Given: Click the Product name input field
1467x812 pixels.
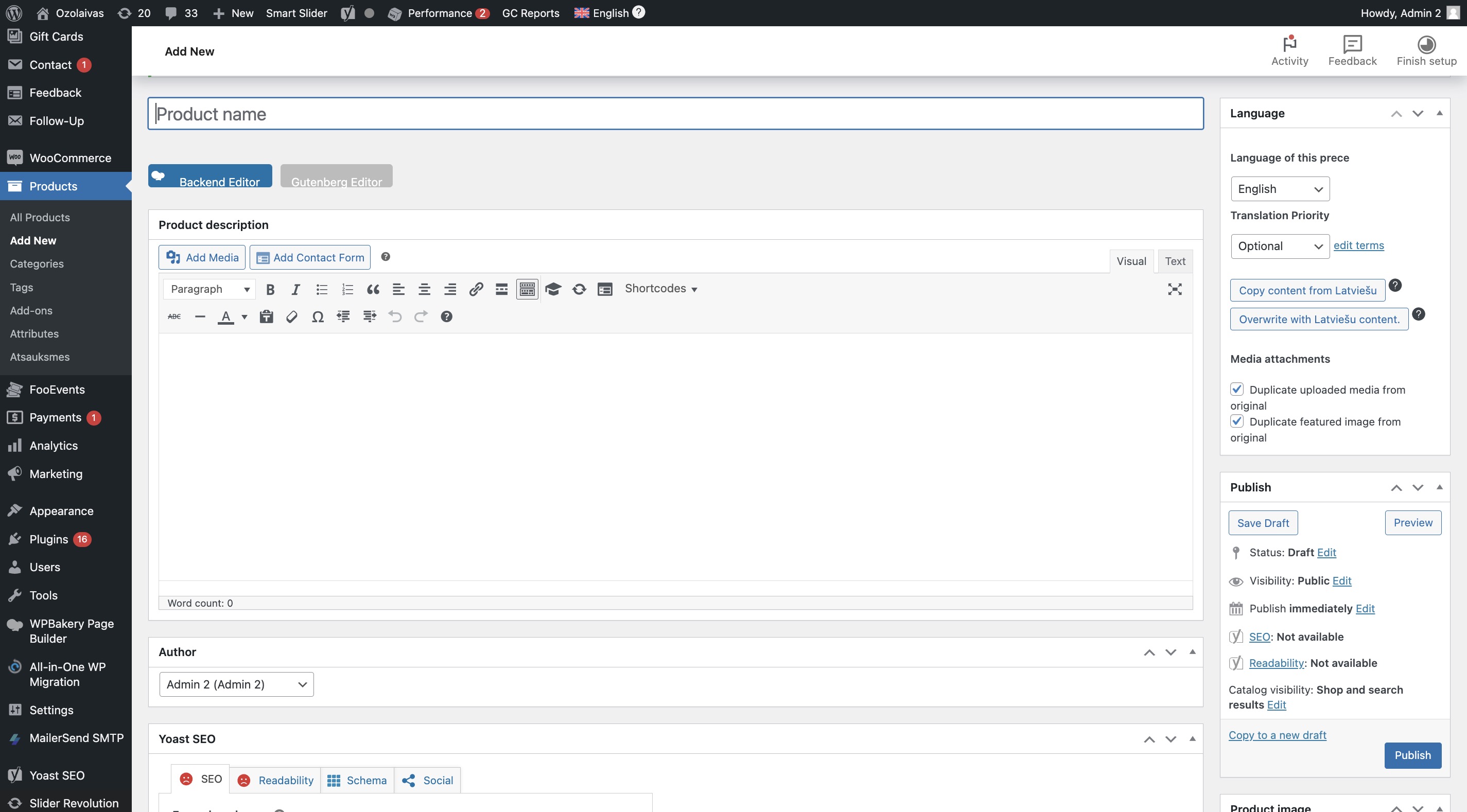Looking at the screenshot, I should (x=675, y=114).
